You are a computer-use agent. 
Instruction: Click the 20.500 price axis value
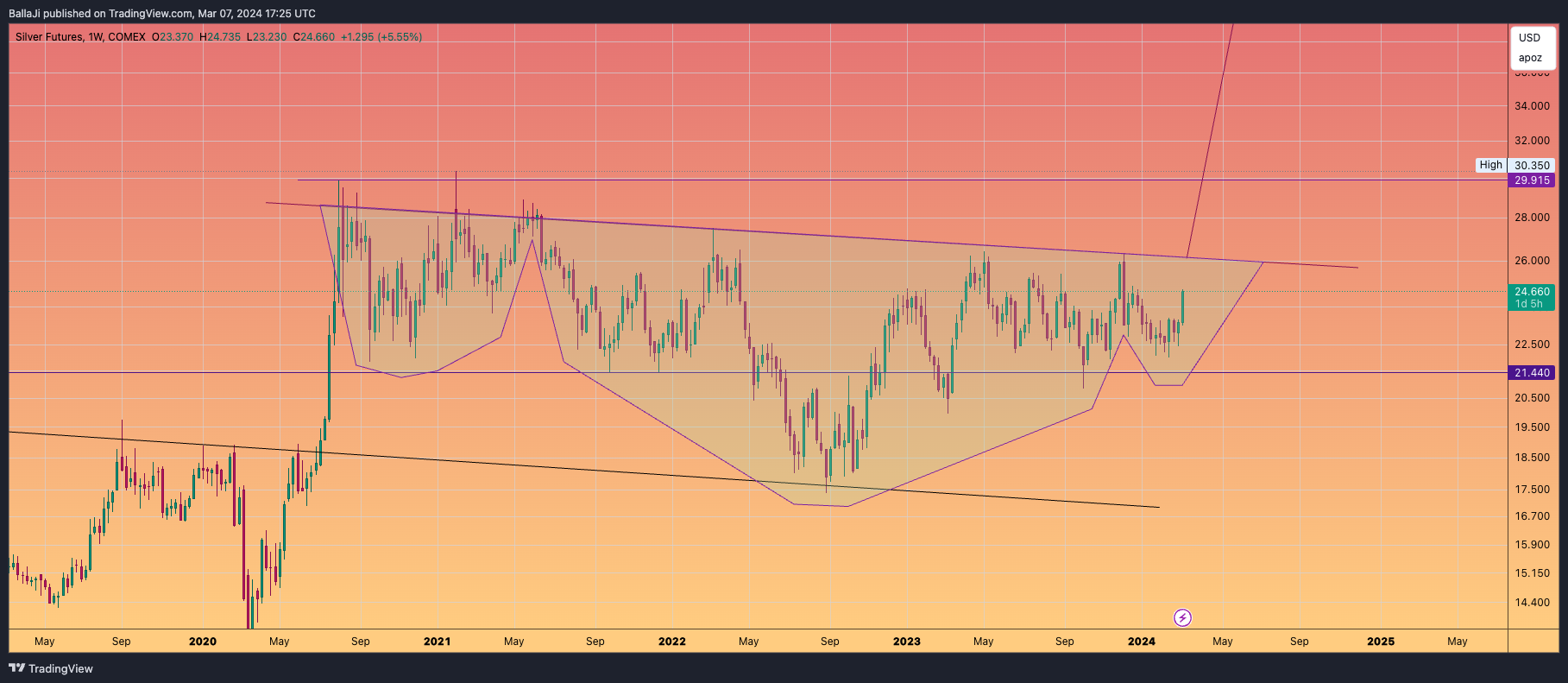point(1532,398)
